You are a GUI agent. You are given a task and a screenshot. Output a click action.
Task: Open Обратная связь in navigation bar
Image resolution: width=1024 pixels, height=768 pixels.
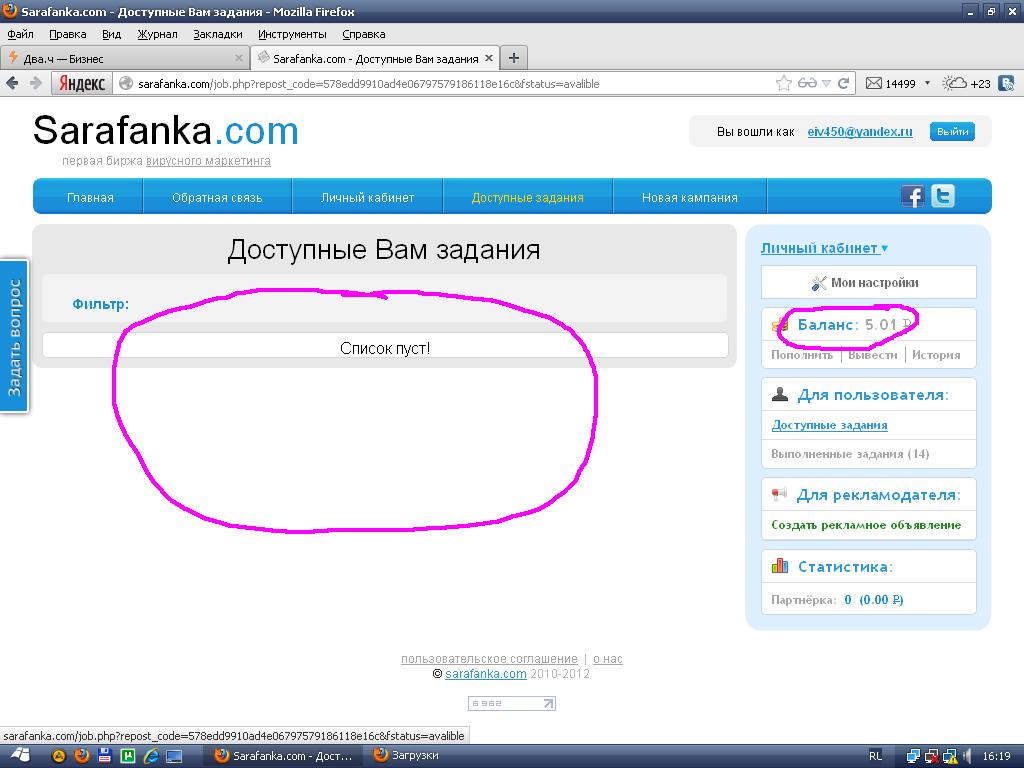pyautogui.click(x=217, y=197)
